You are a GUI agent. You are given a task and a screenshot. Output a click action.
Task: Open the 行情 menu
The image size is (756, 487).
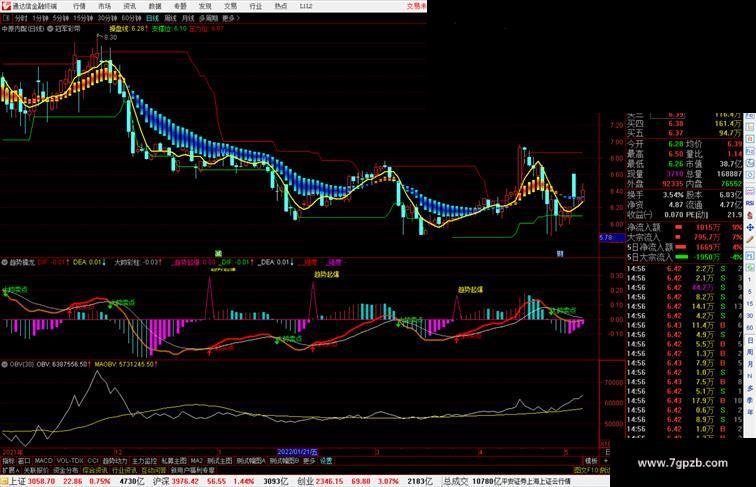(x=79, y=6)
